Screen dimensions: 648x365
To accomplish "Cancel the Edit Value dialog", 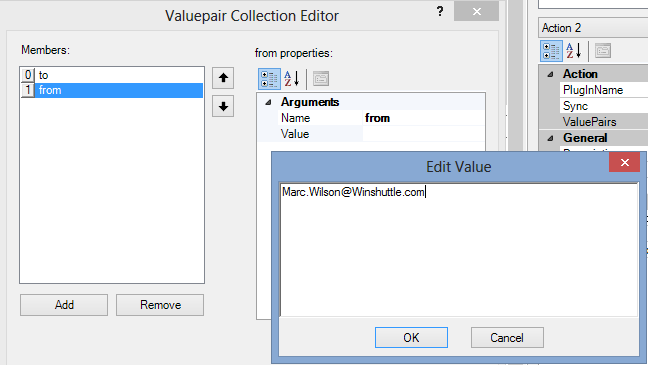I will click(x=507, y=338).
